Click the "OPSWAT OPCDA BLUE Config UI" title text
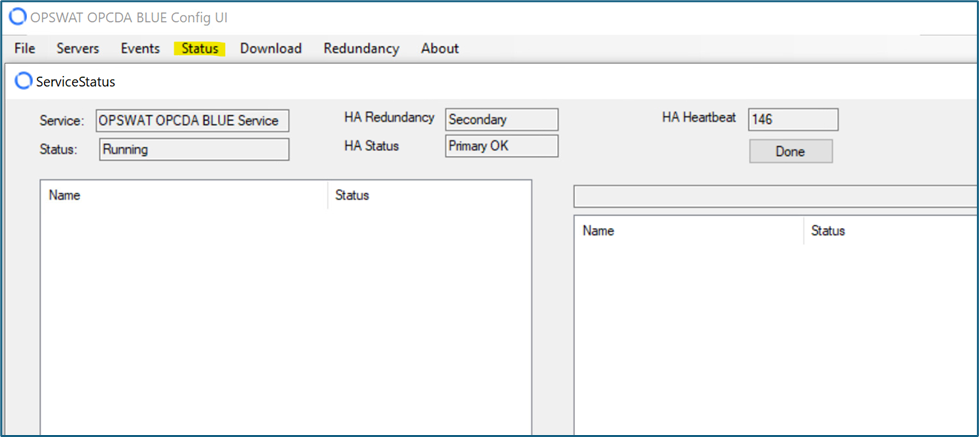 [129, 17]
